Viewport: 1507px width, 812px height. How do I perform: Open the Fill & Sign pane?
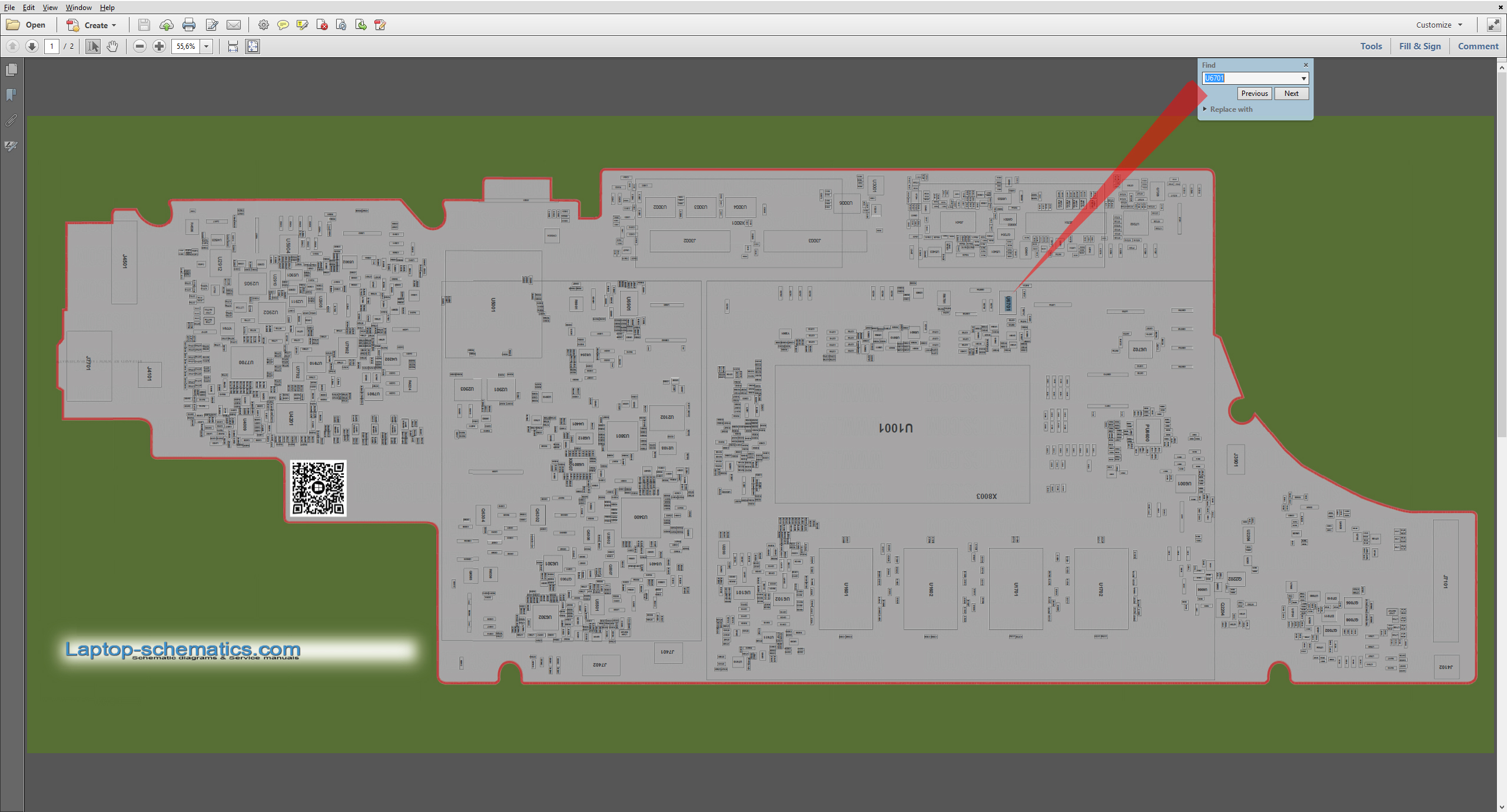(x=1419, y=46)
